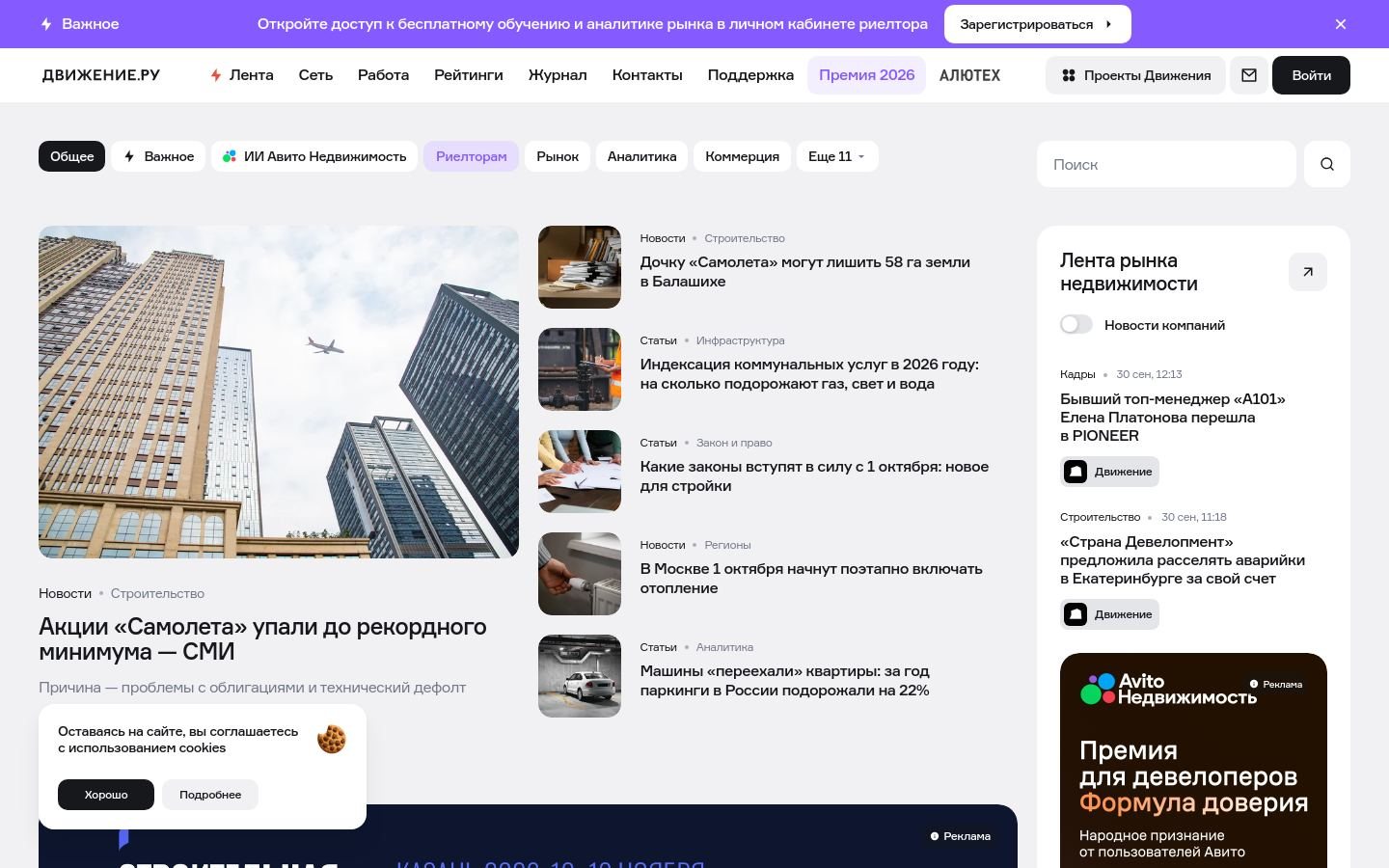Screen dimensions: 1389x868
Task: Focus the Поиск search field
Action: pyautogui.click(x=1166, y=164)
